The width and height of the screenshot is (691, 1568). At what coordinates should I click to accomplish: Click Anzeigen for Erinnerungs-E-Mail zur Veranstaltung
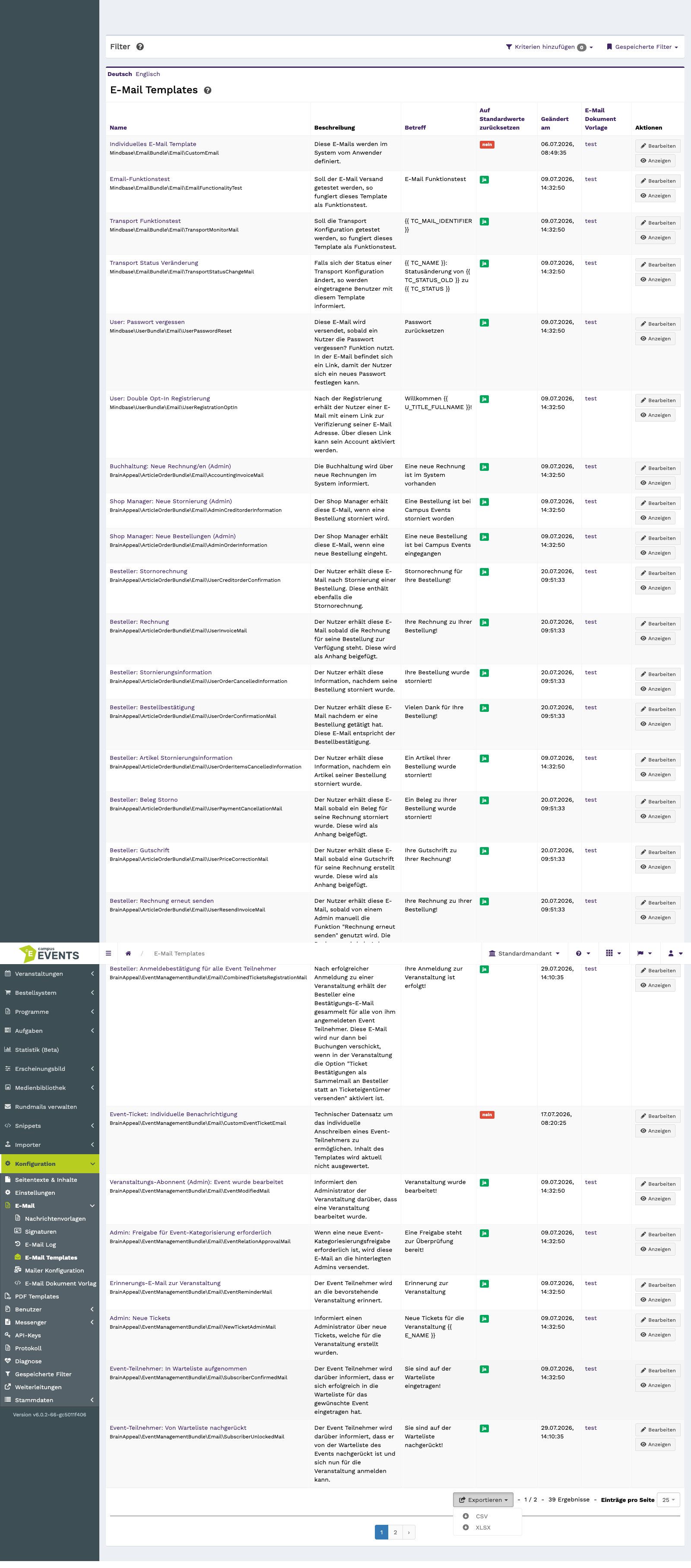pos(655,1300)
